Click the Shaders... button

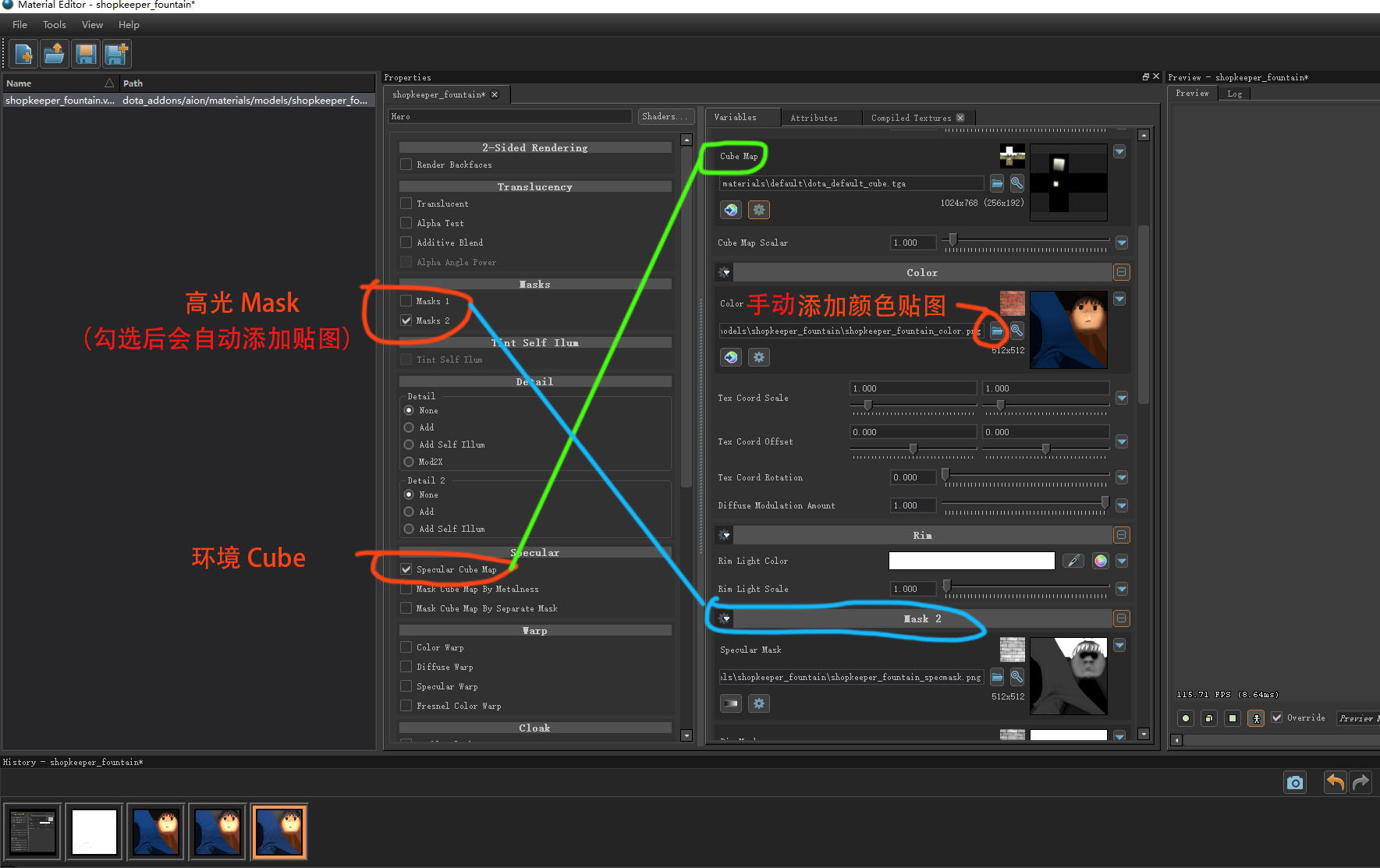(x=665, y=116)
